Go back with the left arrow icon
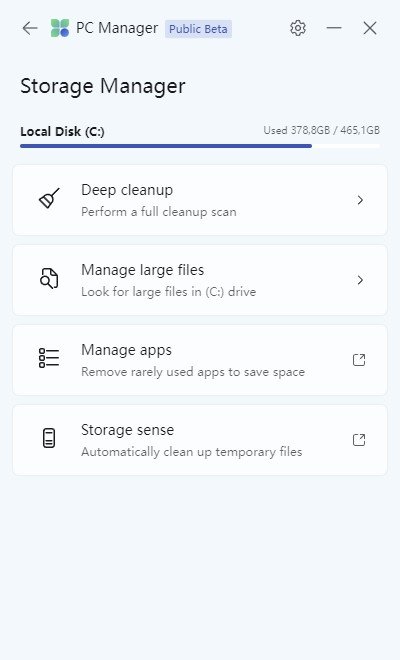The image size is (400, 660). tap(30, 28)
